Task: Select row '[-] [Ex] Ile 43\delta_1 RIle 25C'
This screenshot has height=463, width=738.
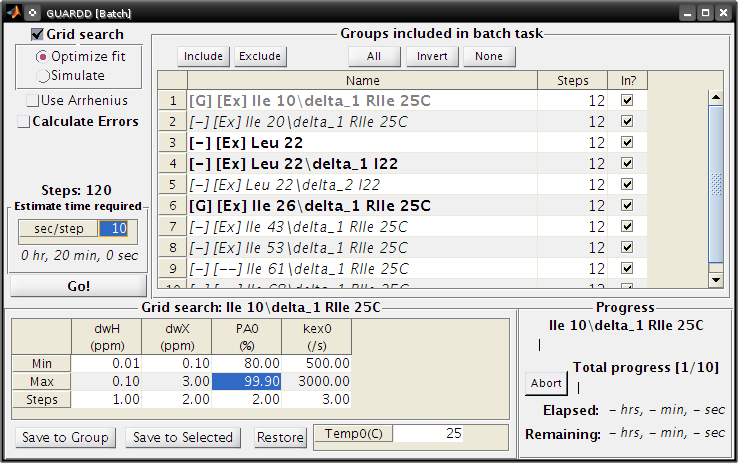Action: pyautogui.click(x=362, y=227)
